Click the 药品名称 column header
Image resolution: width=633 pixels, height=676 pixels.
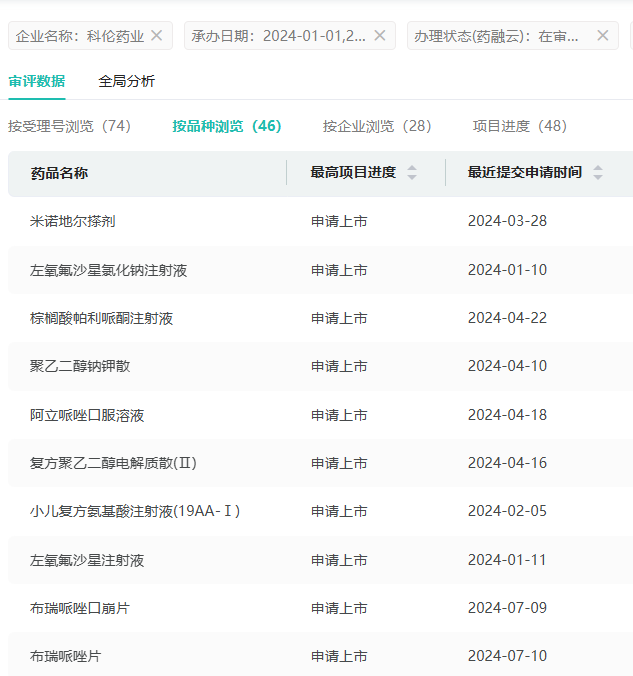(x=59, y=173)
